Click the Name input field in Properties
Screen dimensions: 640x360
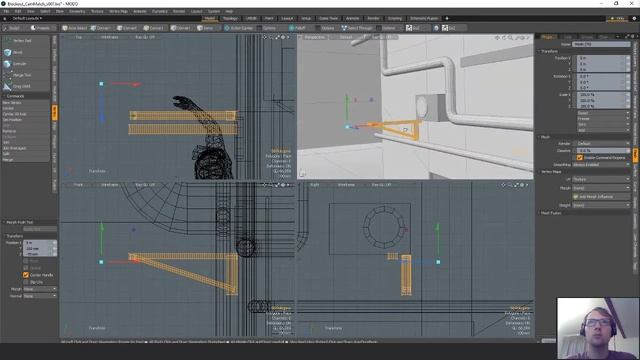(x=601, y=44)
